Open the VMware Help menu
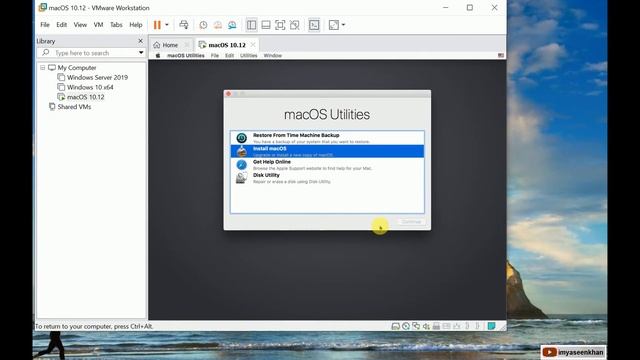 pos(136,25)
